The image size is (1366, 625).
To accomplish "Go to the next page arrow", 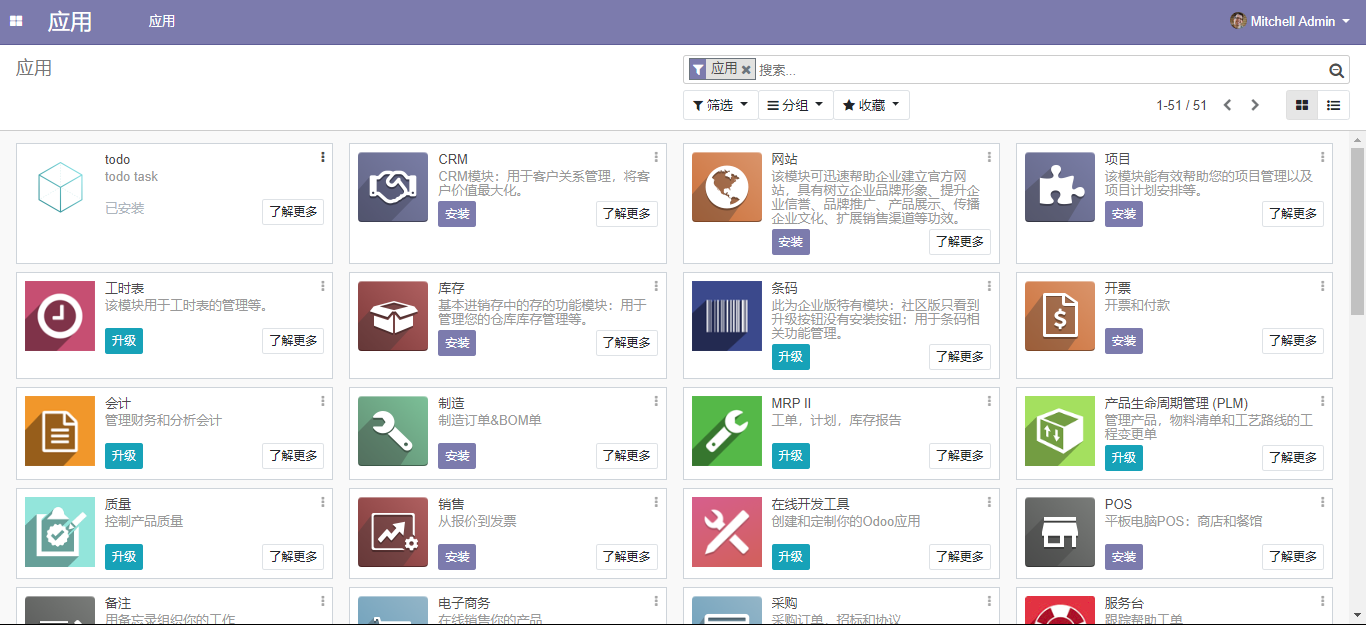I will [1255, 105].
